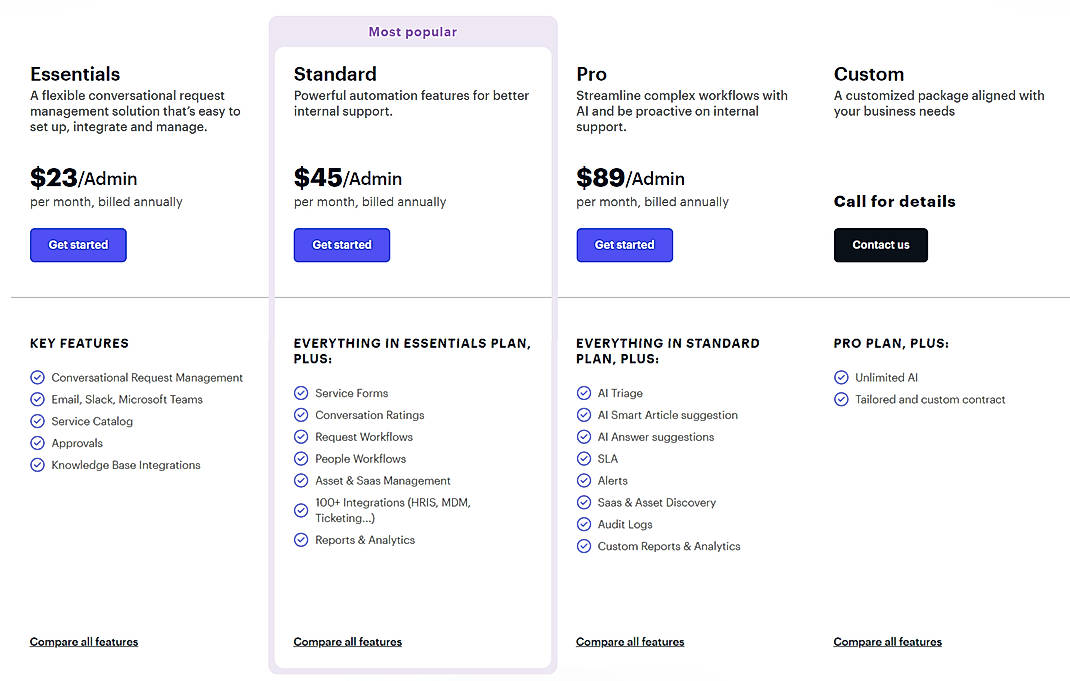The image size is (1070, 681).
Task: Click the checkmark icon beside Service Forms
Action: coord(301,393)
